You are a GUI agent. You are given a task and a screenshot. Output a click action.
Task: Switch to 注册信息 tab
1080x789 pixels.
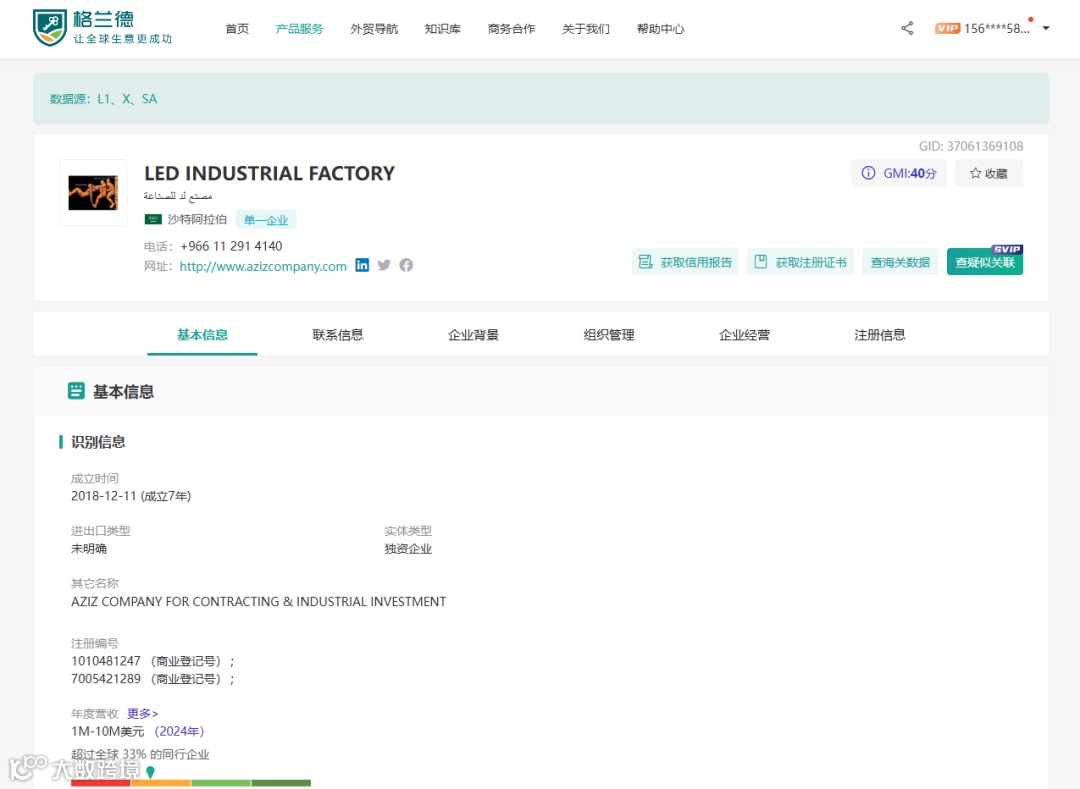[x=880, y=335]
